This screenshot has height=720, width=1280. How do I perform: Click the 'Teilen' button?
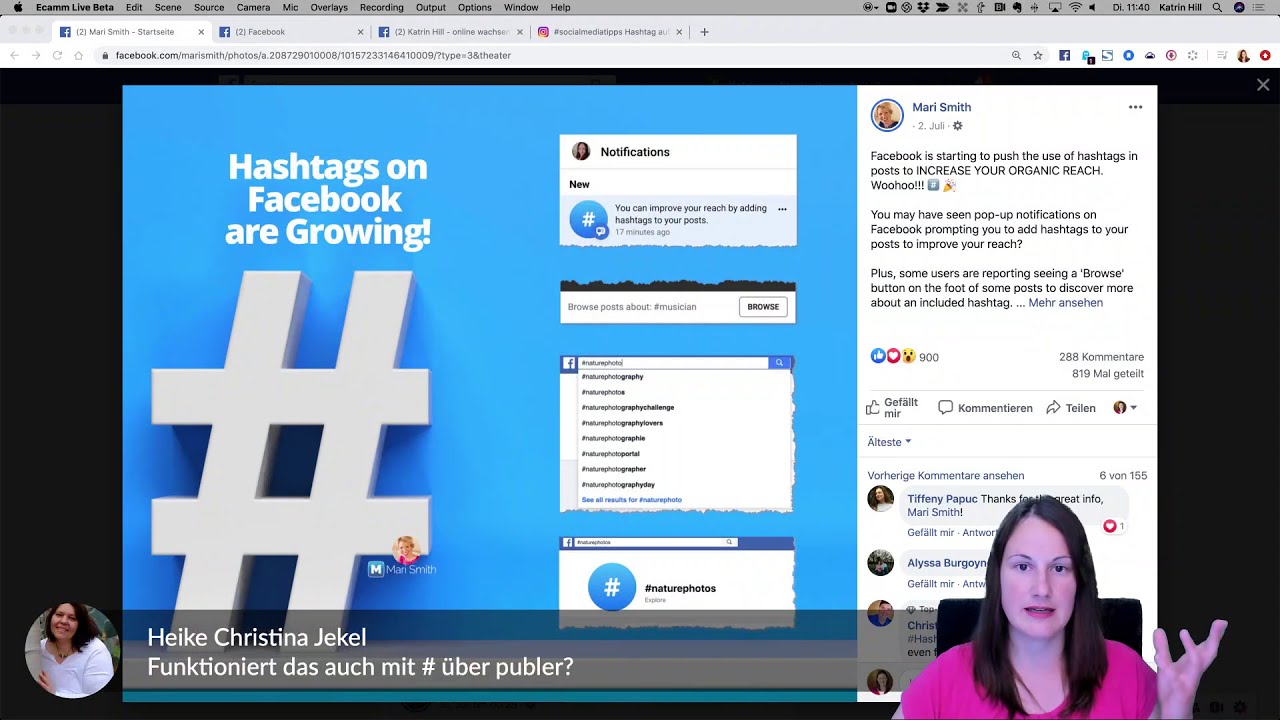[x=1071, y=408]
